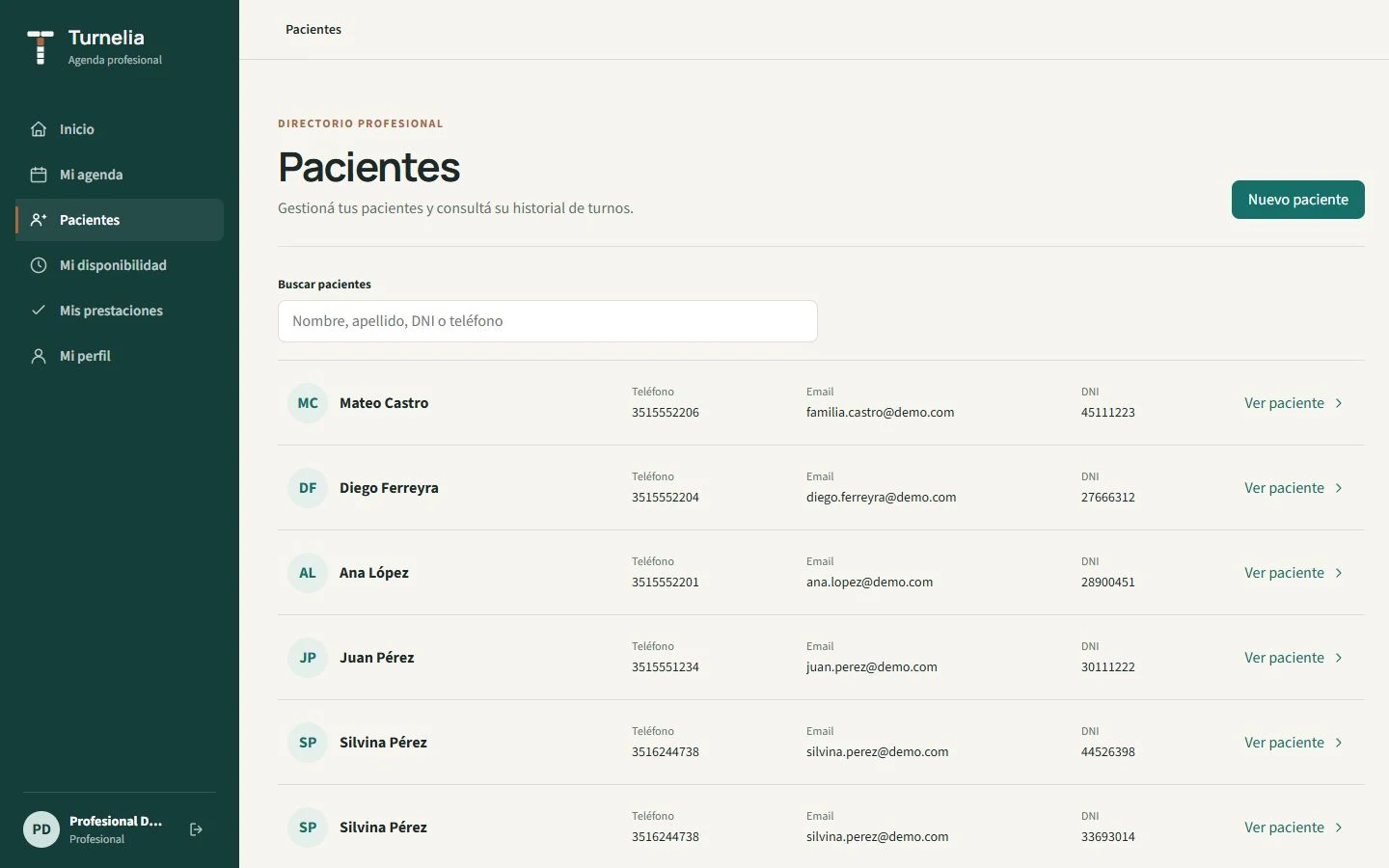Click the name Juan Pérez
Screen dimensions: 1389x868
377,658
